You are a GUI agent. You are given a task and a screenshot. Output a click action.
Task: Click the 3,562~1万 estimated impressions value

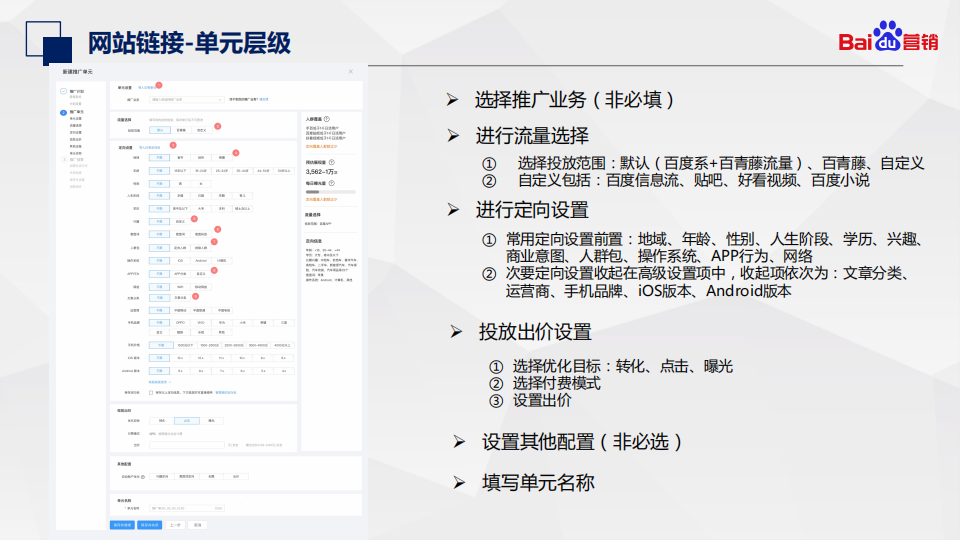tap(321, 172)
